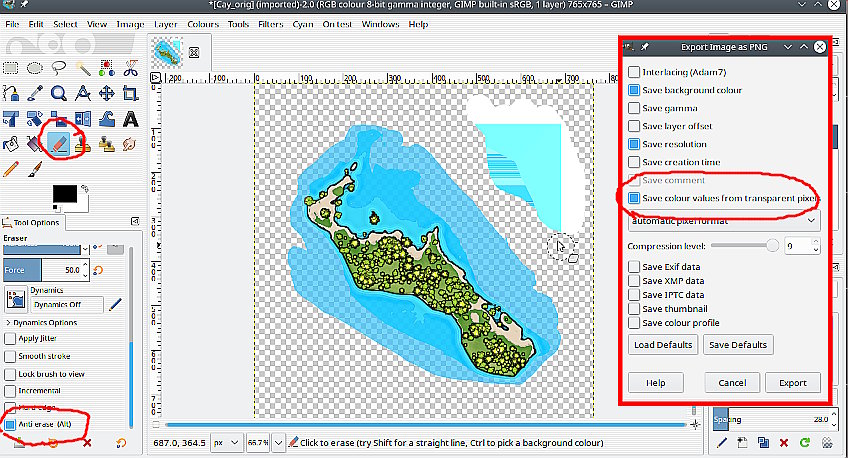
Task: Select the Heal tool
Action: [x=107, y=144]
